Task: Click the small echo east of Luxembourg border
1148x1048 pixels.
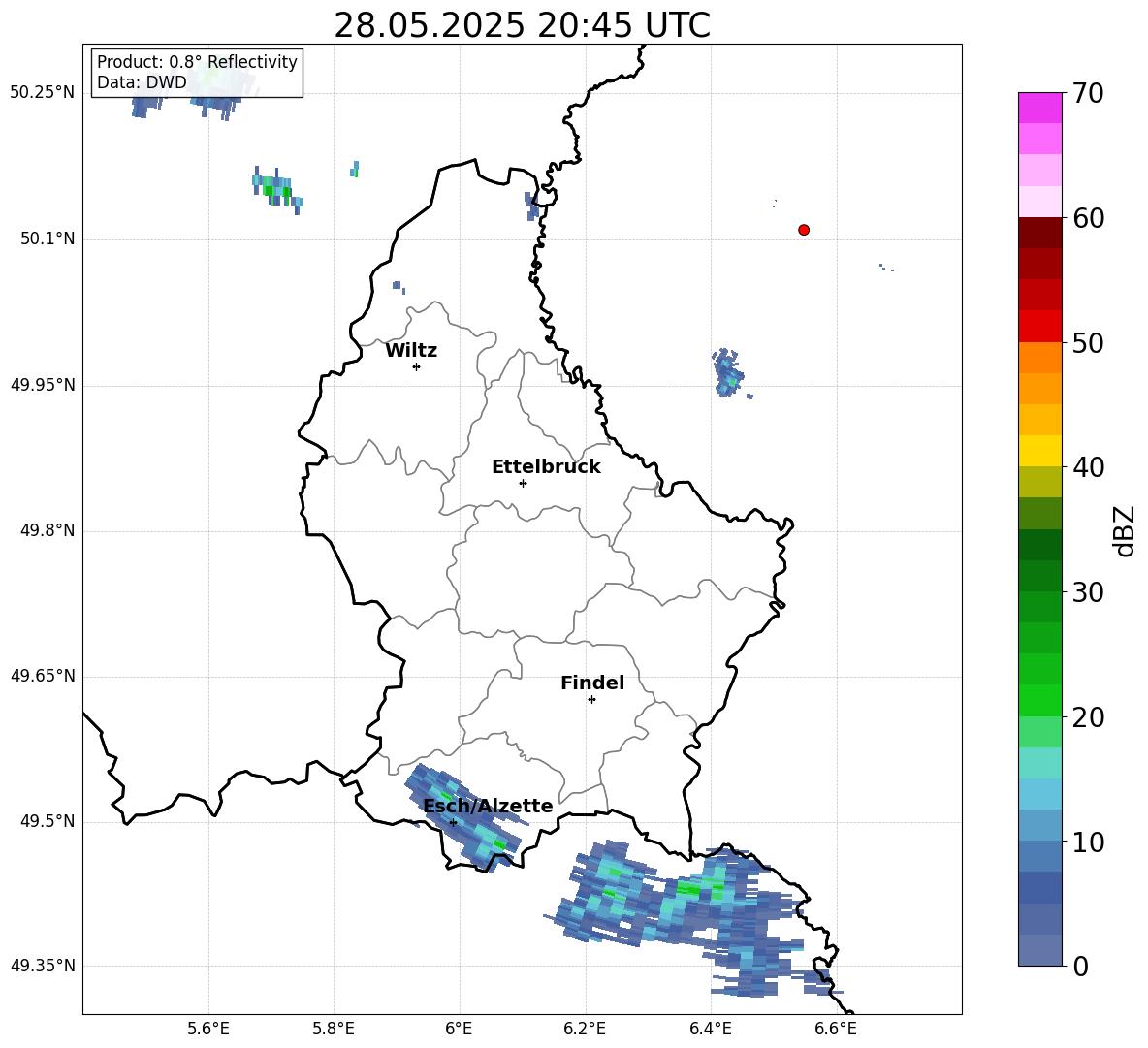Action: (728, 373)
